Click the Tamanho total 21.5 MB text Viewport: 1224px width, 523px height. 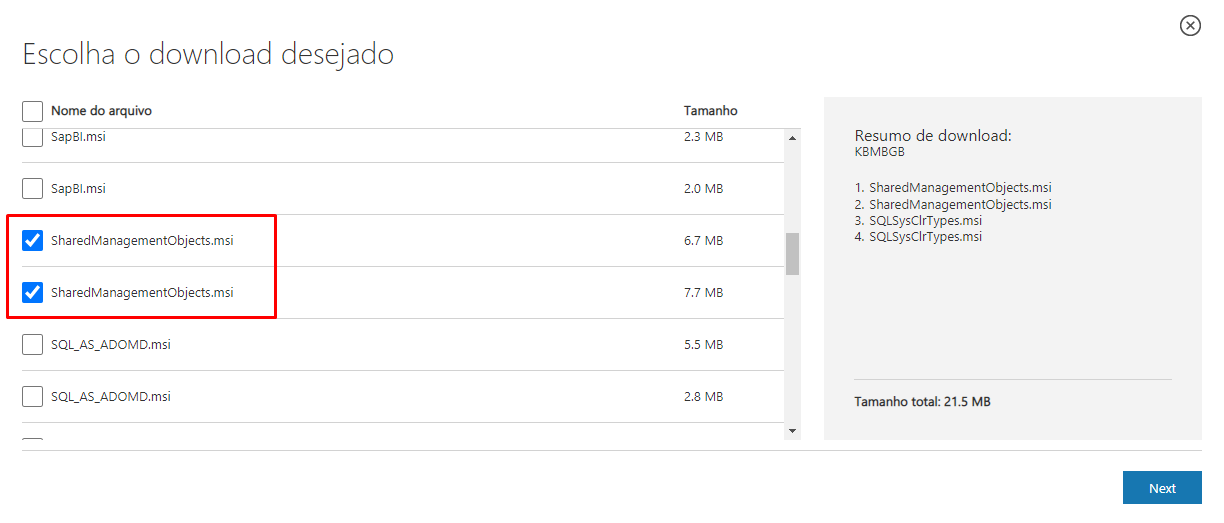tap(922, 402)
